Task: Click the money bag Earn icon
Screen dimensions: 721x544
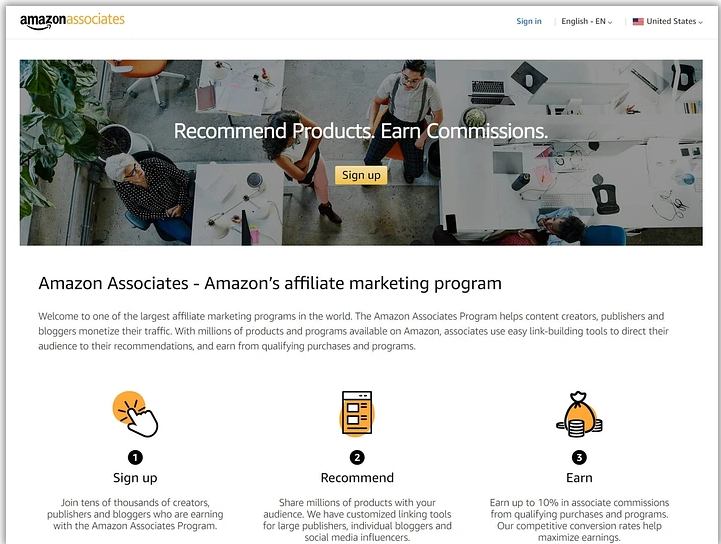Action: click(x=579, y=414)
